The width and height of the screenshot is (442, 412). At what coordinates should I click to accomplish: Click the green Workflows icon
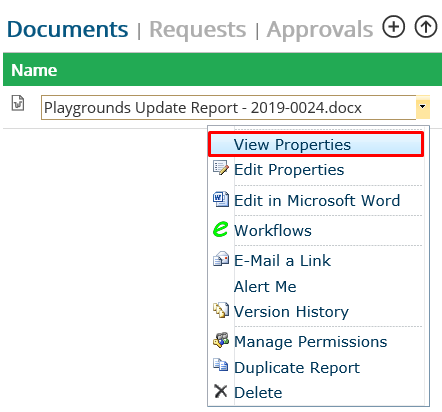(220, 229)
